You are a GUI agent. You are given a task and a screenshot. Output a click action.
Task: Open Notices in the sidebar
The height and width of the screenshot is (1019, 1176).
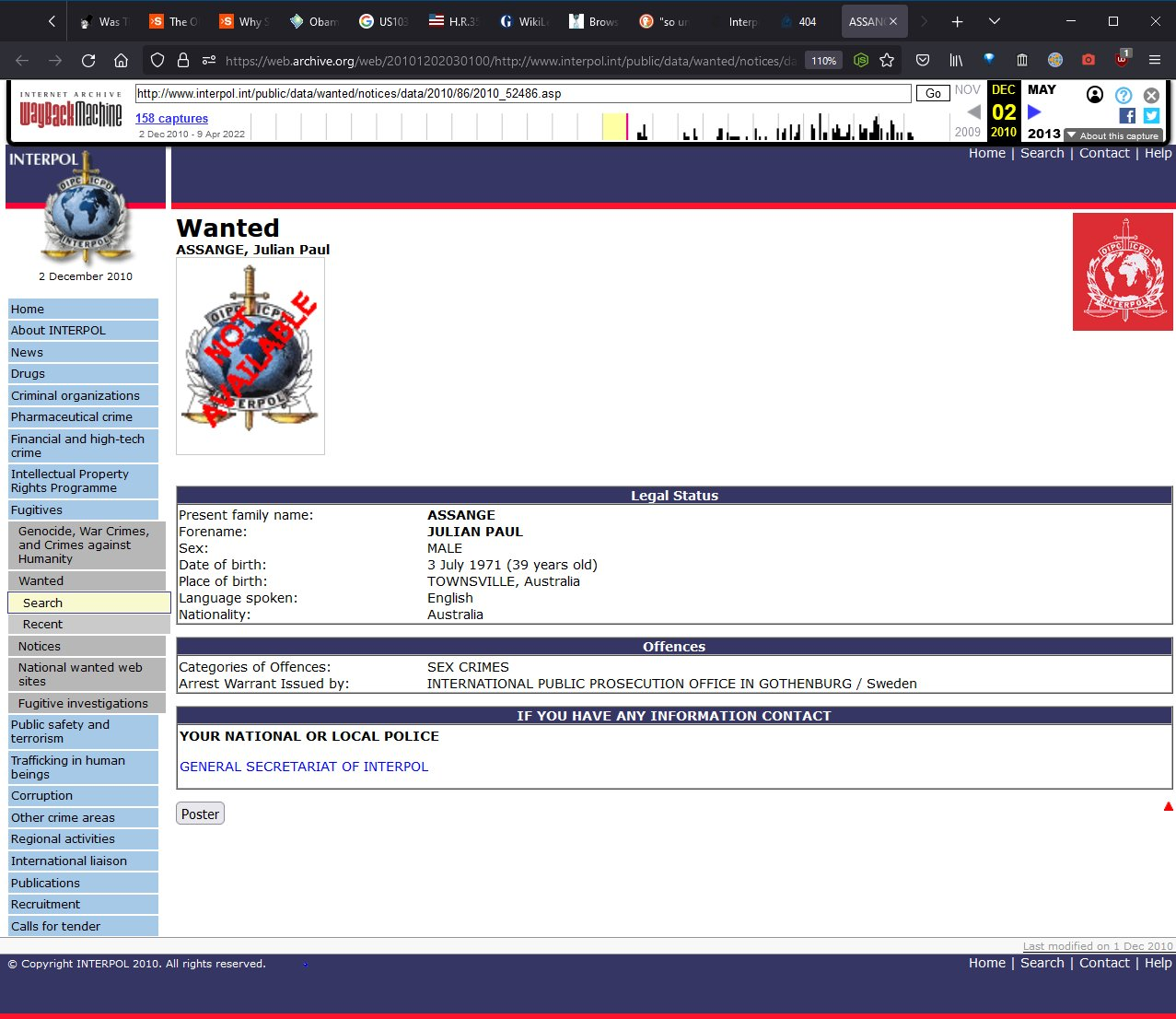pos(87,647)
